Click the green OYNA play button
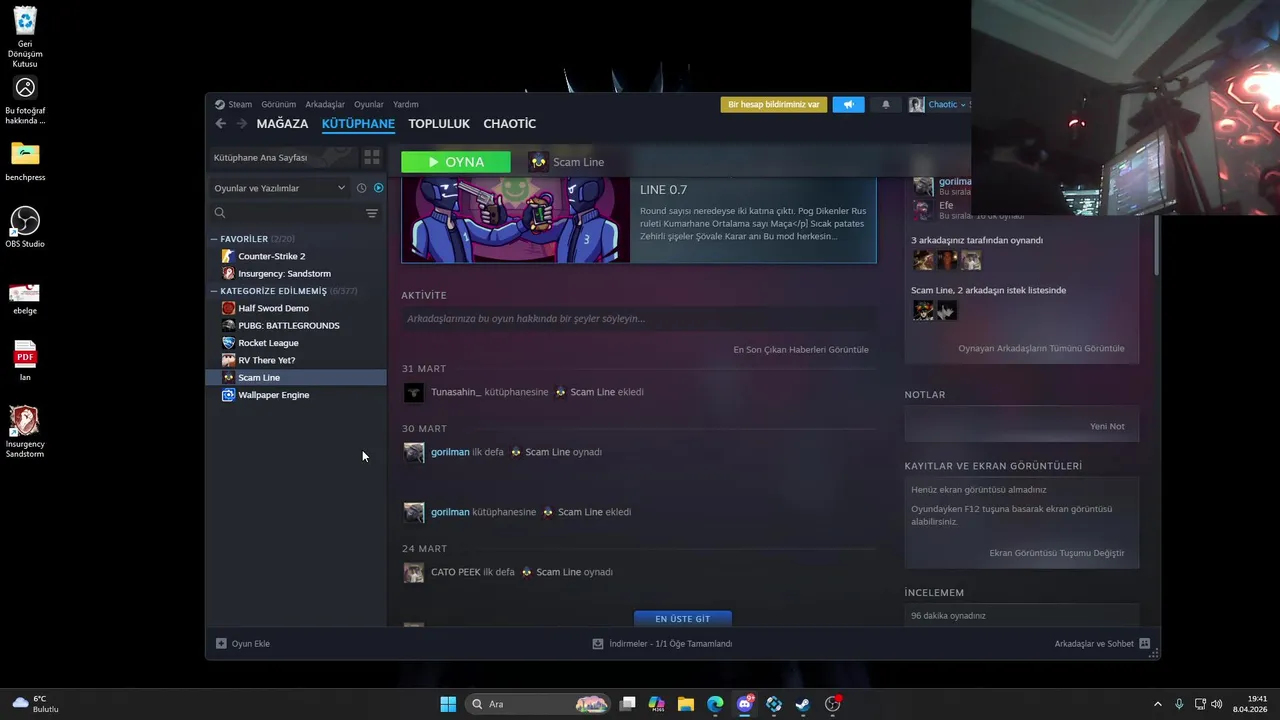 (x=456, y=162)
